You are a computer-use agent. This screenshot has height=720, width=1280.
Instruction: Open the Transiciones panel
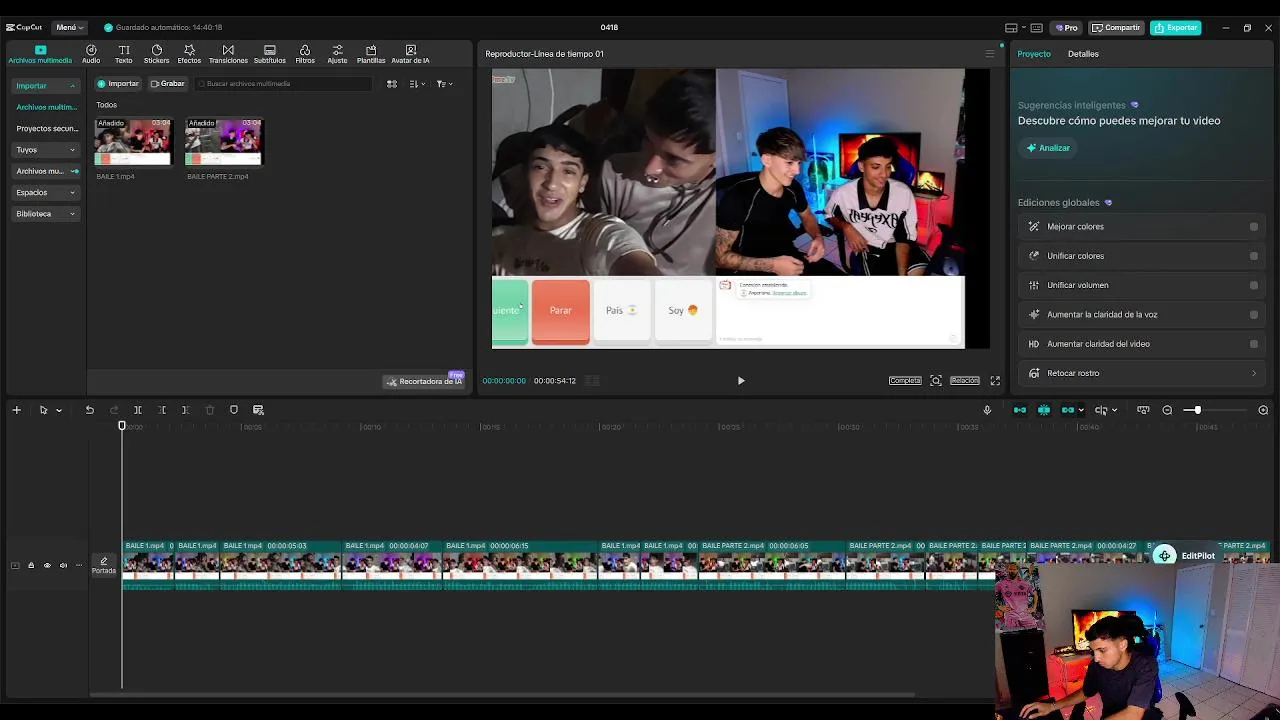(x=228, y=54)
